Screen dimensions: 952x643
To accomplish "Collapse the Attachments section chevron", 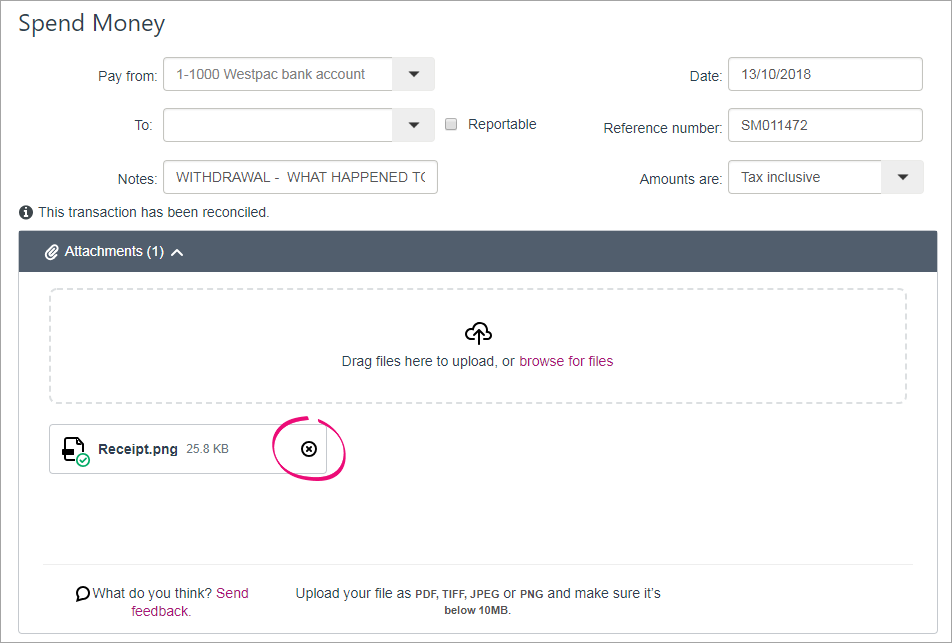I will pos(177,253).
